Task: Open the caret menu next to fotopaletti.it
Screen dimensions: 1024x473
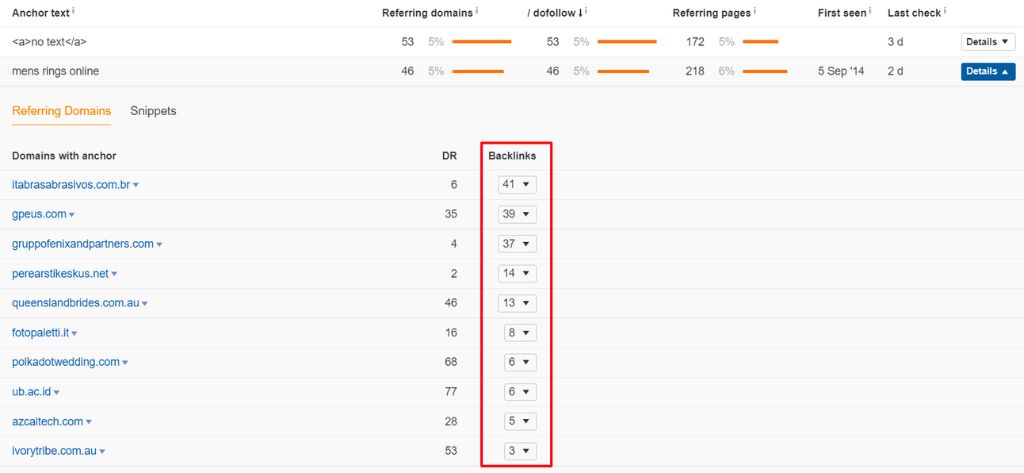Action: click(x=75, y=333)
